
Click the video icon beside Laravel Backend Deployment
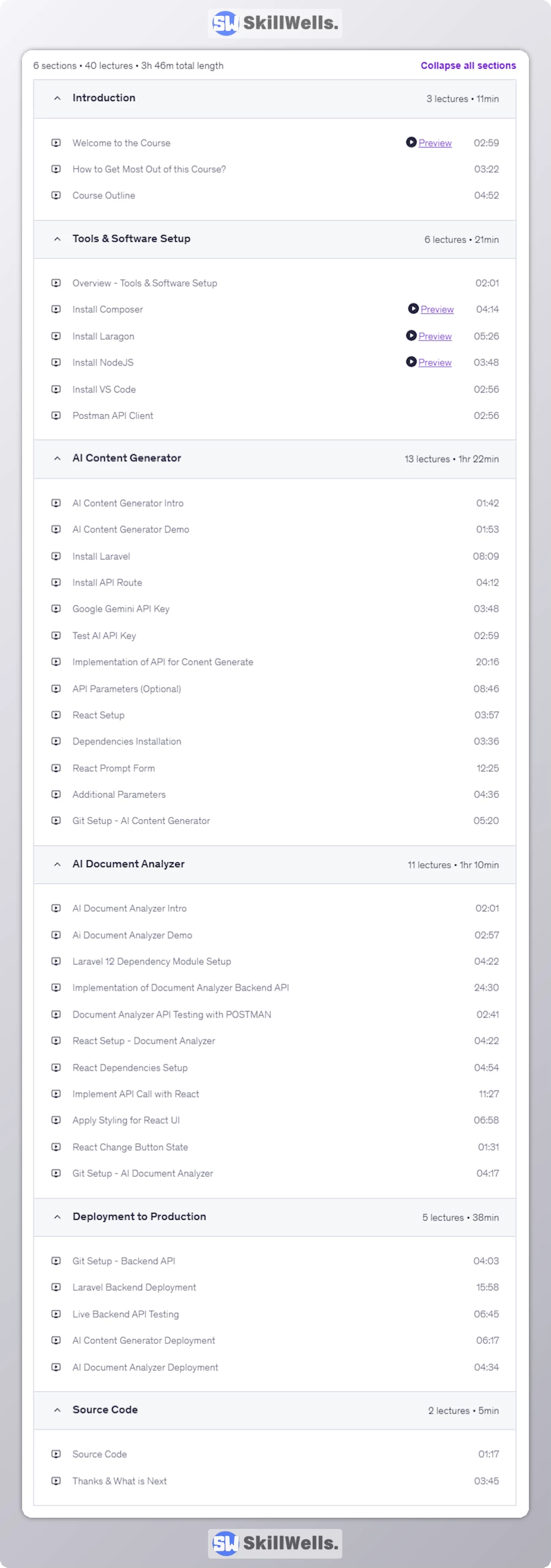point(56,1288)
